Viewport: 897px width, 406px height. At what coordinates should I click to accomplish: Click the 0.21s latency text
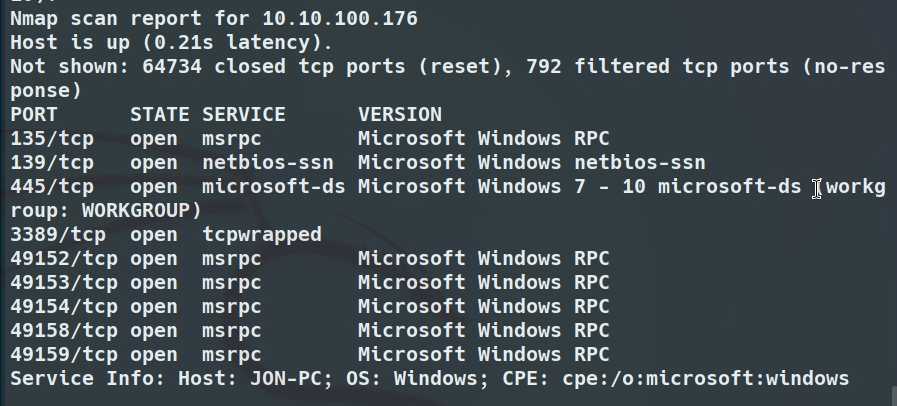coord(233,42)
